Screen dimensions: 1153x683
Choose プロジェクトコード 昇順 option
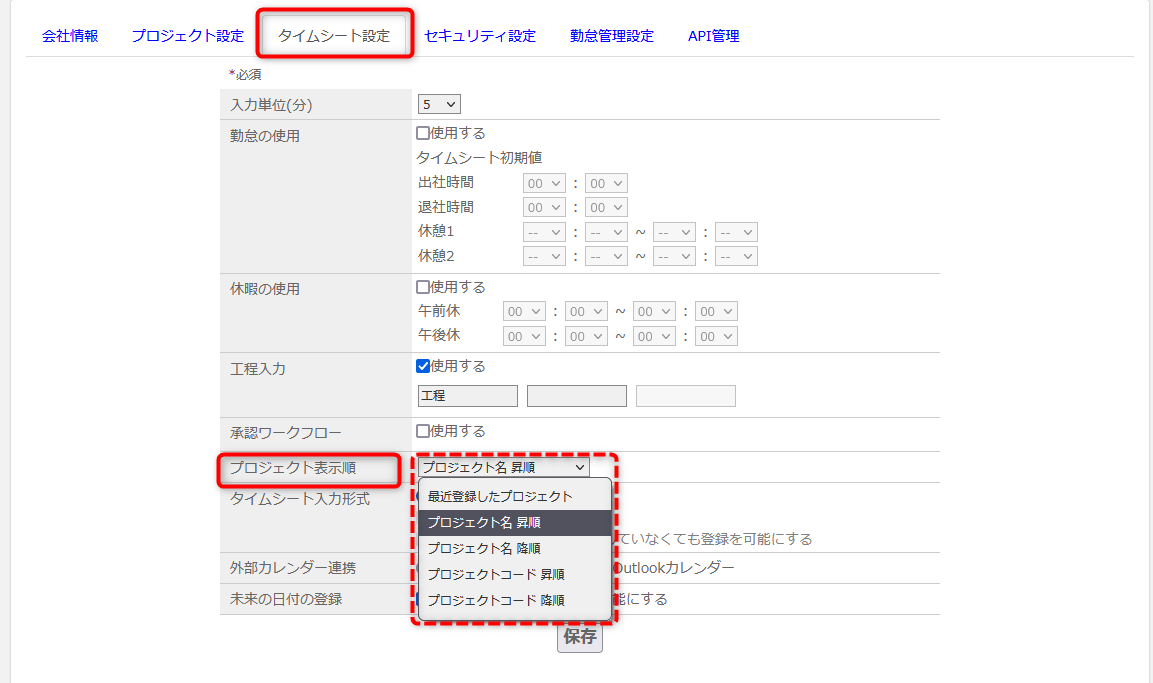point(515,574)
